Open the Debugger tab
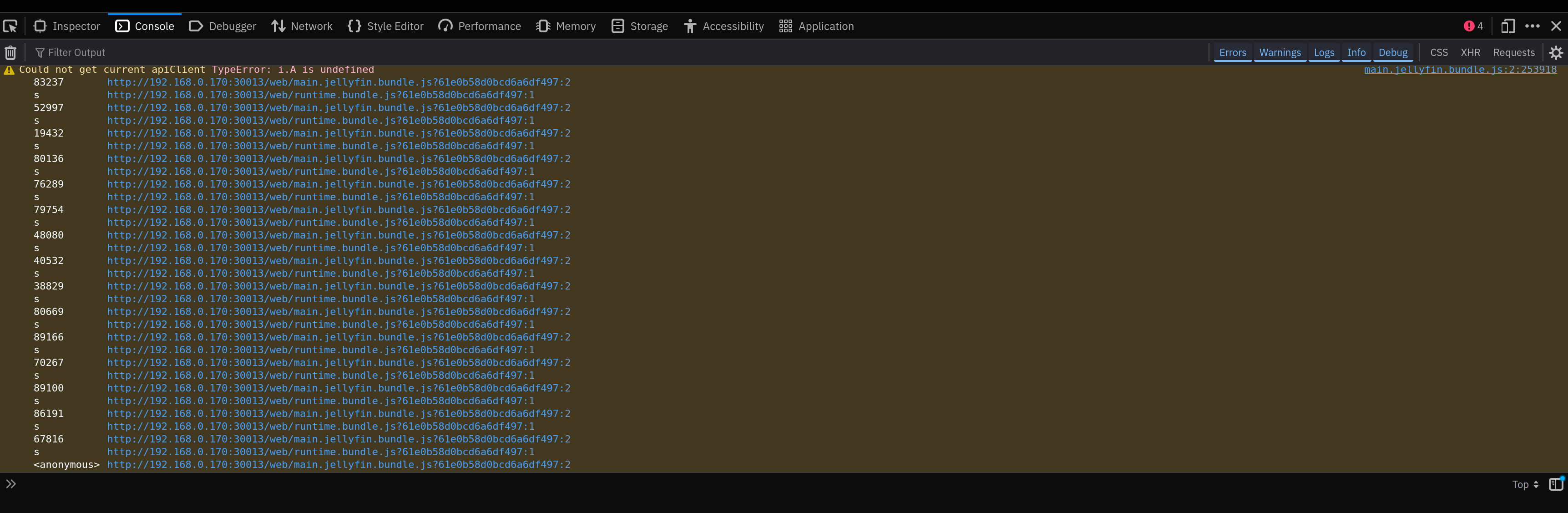The image size is (1568, 513). pyautogui.click(x=223, y=26)
